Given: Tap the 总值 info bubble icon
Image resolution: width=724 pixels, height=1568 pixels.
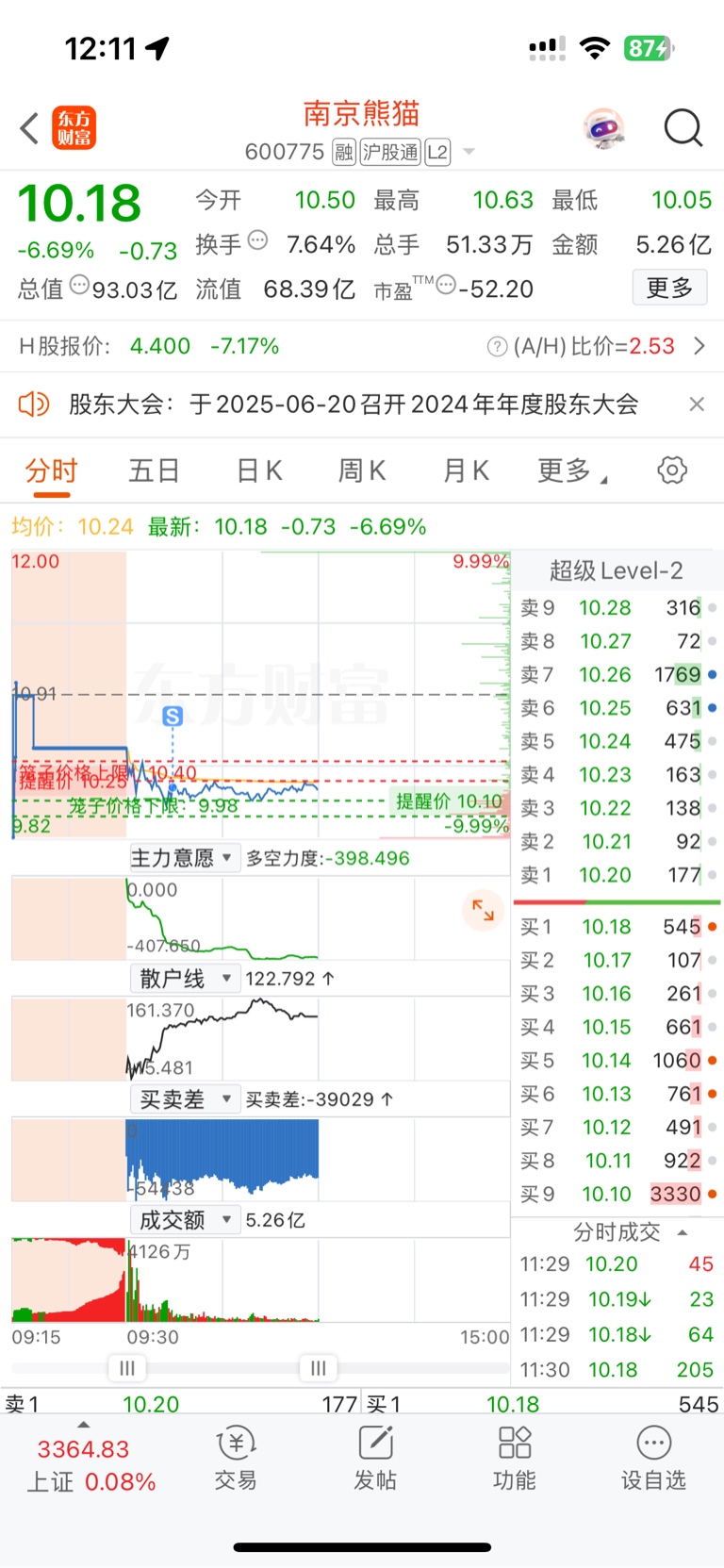Looking at the screenshot, I should (x=80, y=285).
